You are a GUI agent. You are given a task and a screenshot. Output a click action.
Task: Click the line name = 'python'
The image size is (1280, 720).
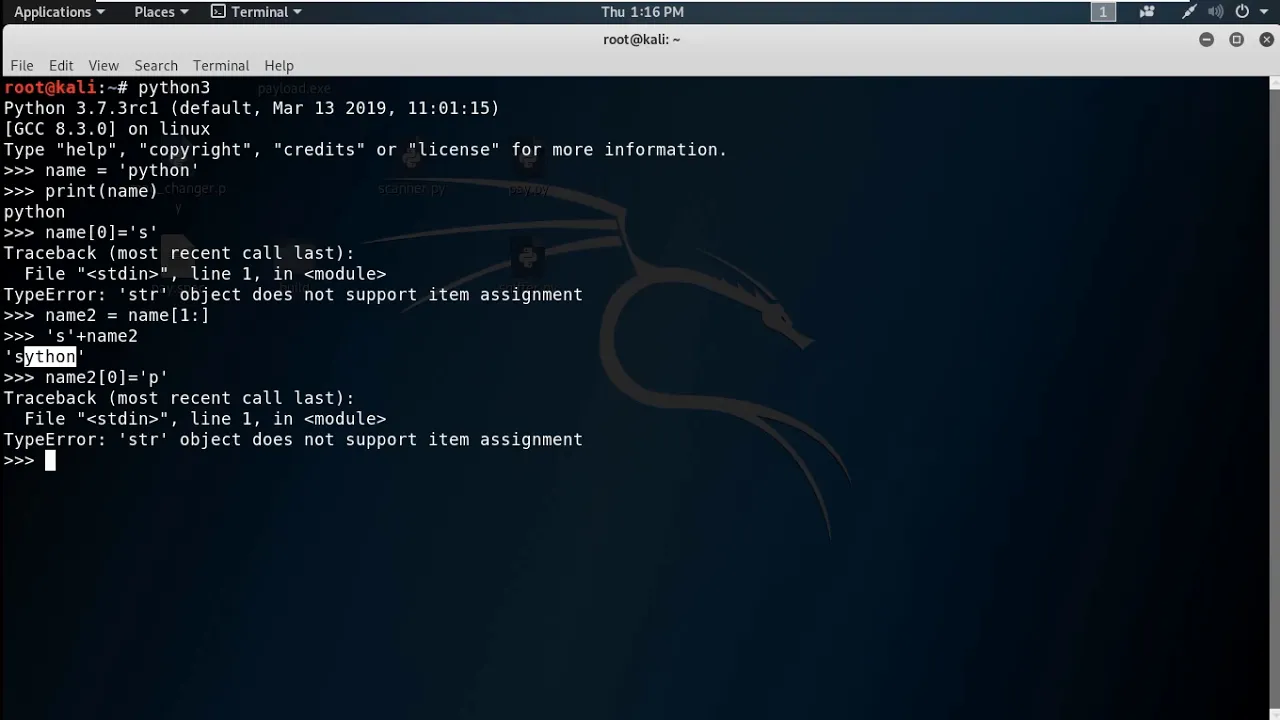coord(101,170)
